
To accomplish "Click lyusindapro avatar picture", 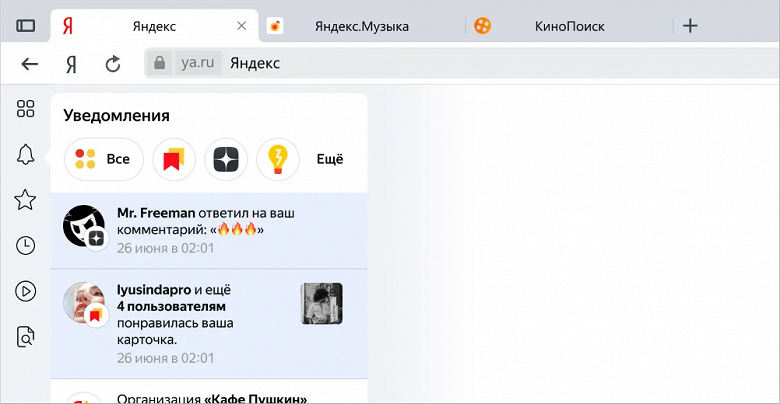I will click(x=84, y=303).
